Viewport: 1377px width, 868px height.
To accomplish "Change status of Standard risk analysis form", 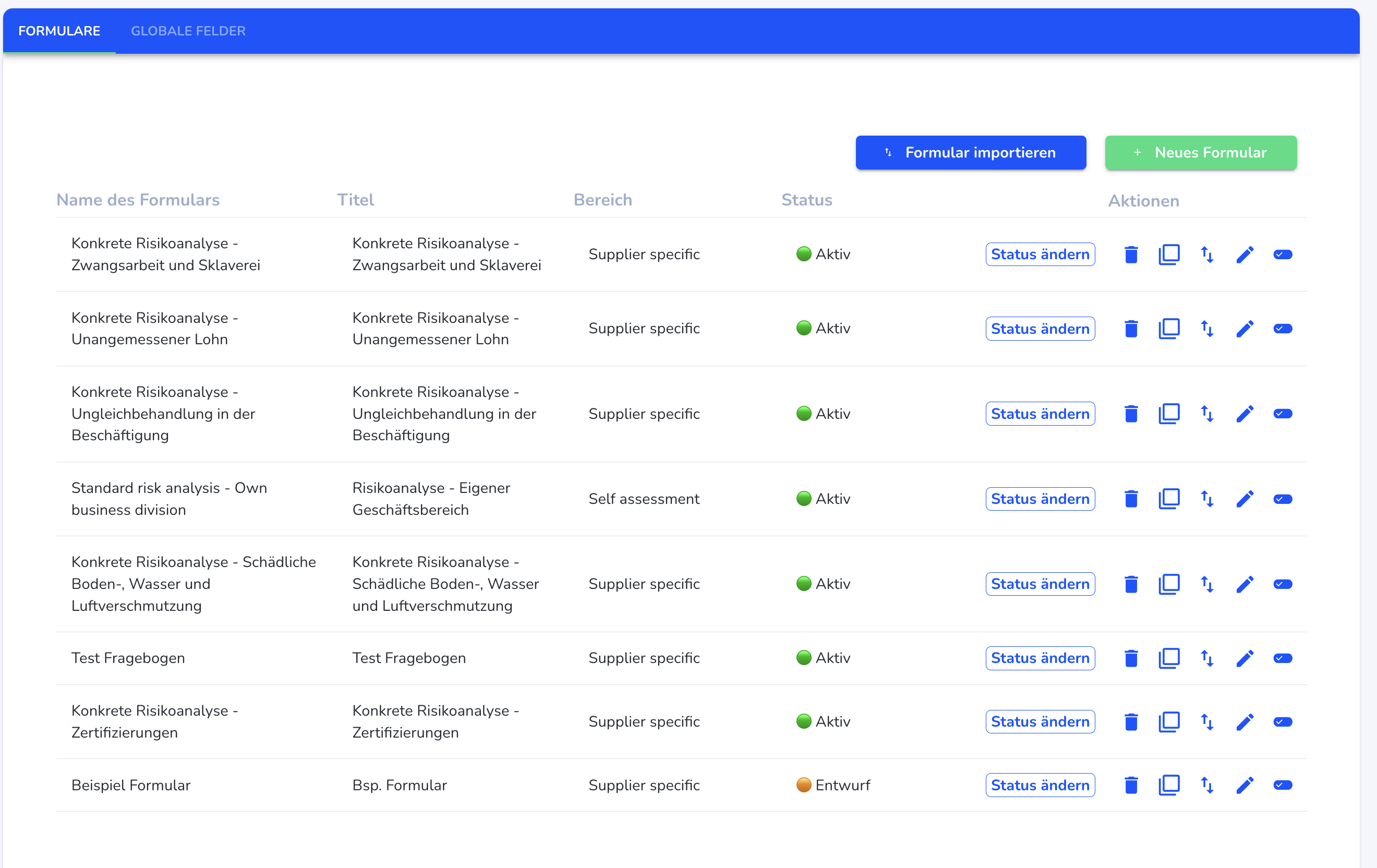I will coord(1040,499).
